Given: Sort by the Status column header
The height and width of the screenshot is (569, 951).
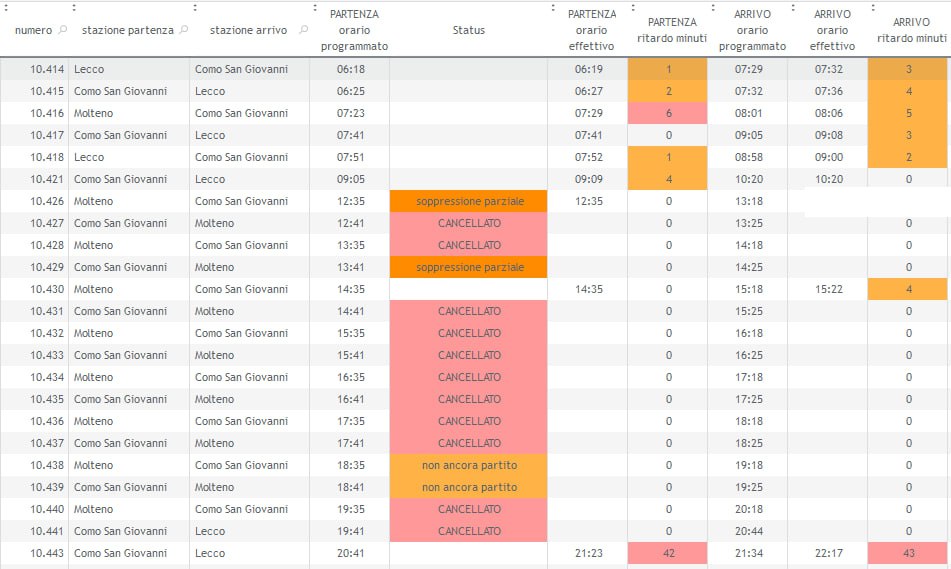Looking at the screenshot, I should point(468,30).
